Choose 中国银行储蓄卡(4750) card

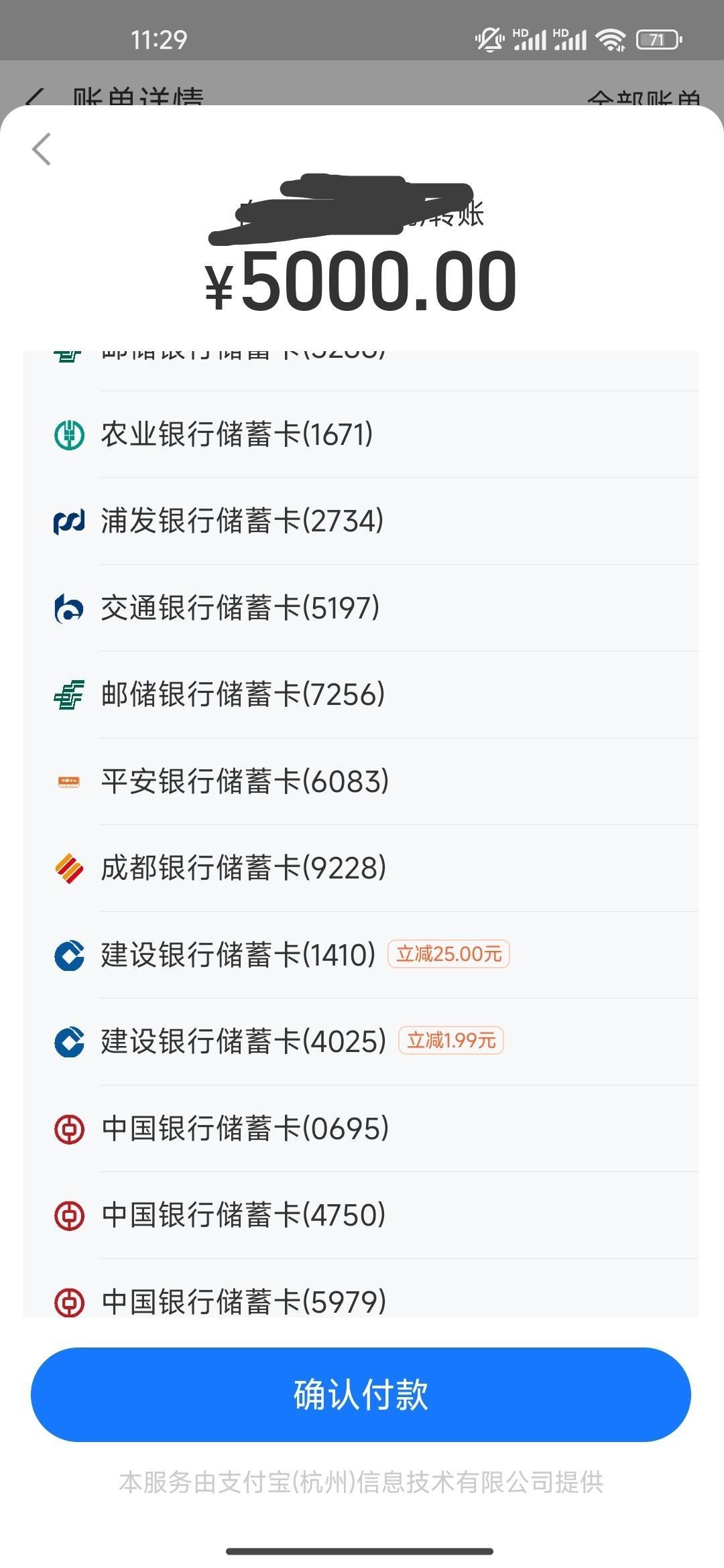(243, 1215)
